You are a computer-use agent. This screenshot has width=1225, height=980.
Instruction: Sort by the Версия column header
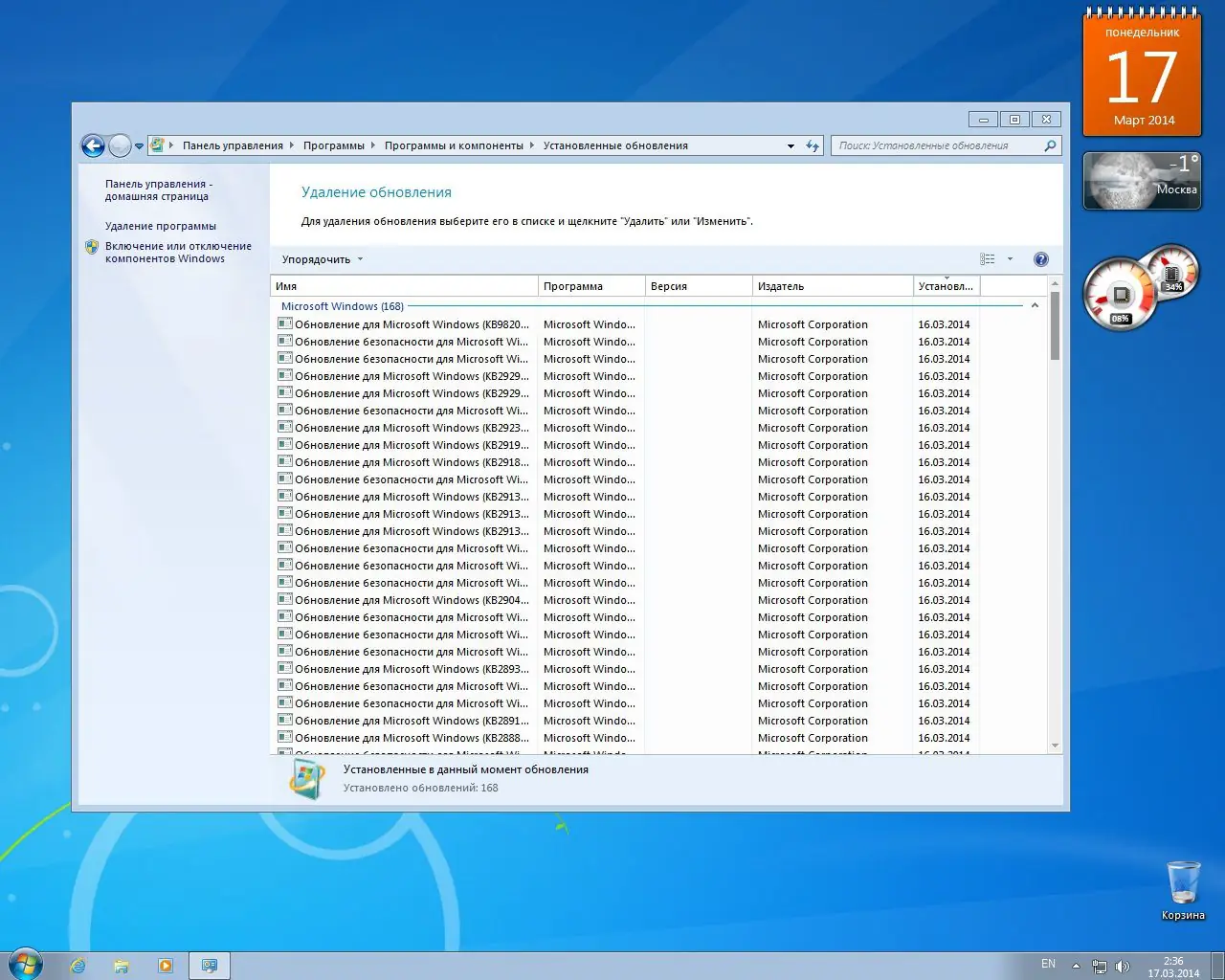pos(700,286)
